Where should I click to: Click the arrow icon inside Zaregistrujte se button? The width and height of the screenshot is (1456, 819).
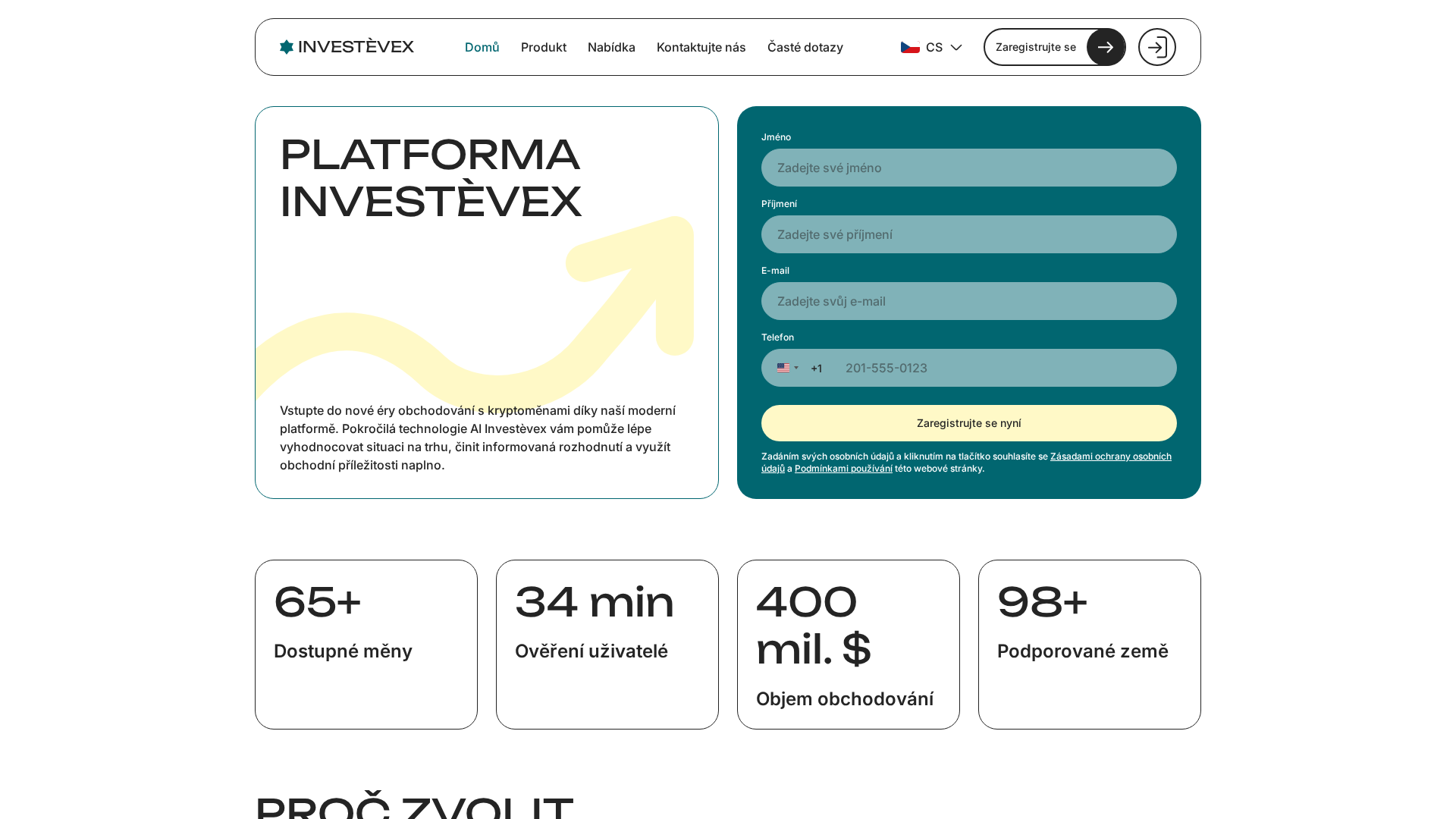(1106, 46)
